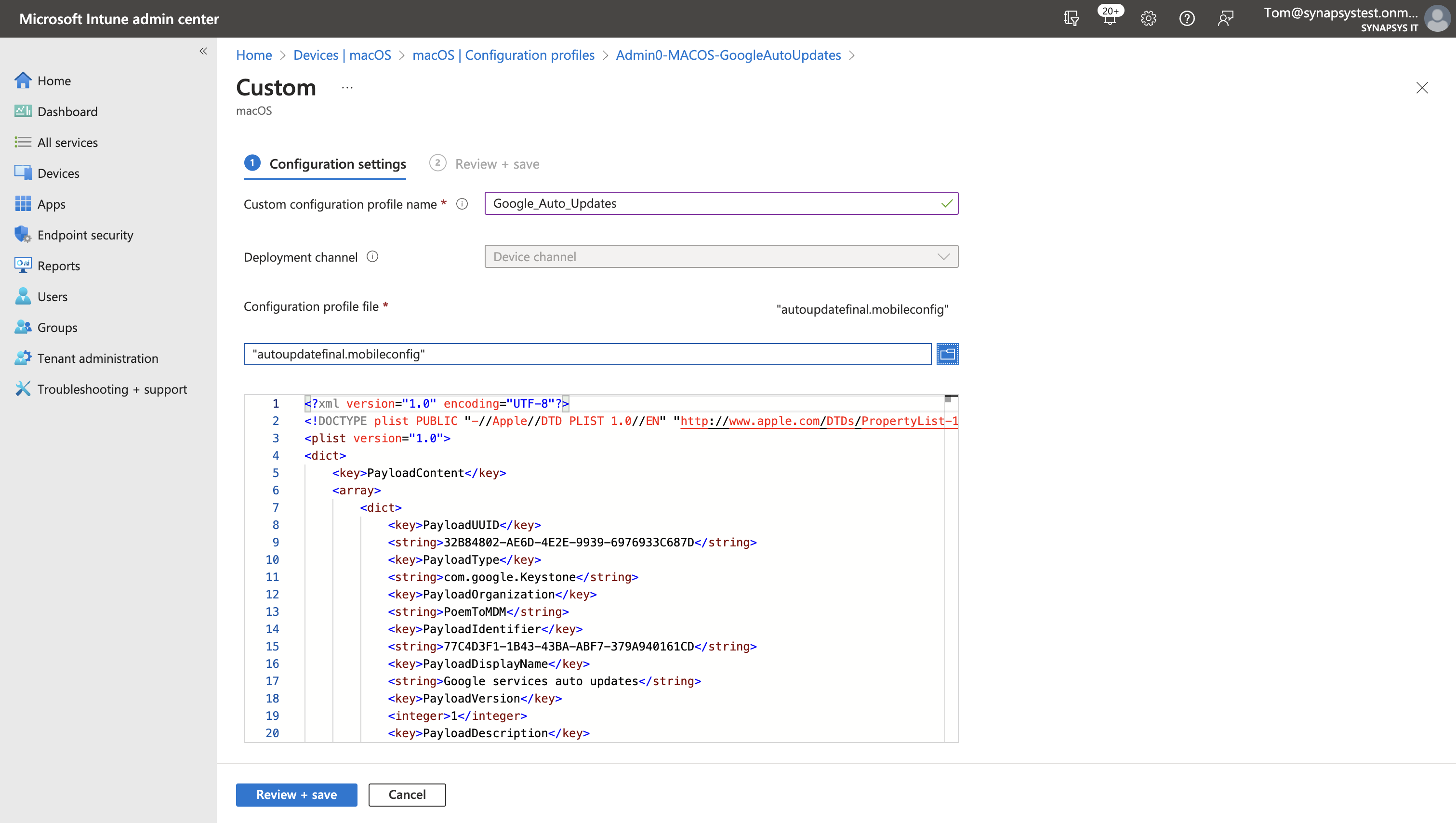
Task: Open Groups from the sidebar
Action: (x=57, y=327)
